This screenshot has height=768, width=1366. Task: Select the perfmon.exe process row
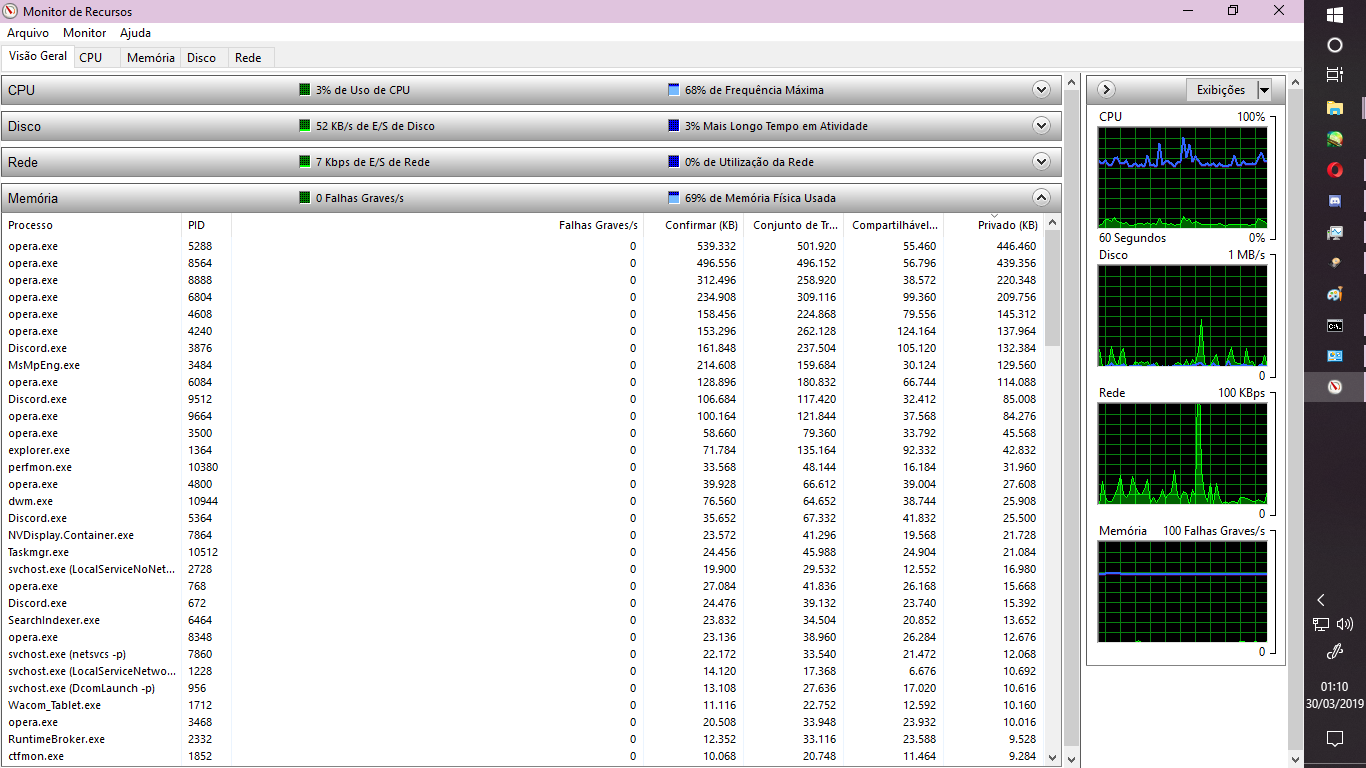coord(523,467)
